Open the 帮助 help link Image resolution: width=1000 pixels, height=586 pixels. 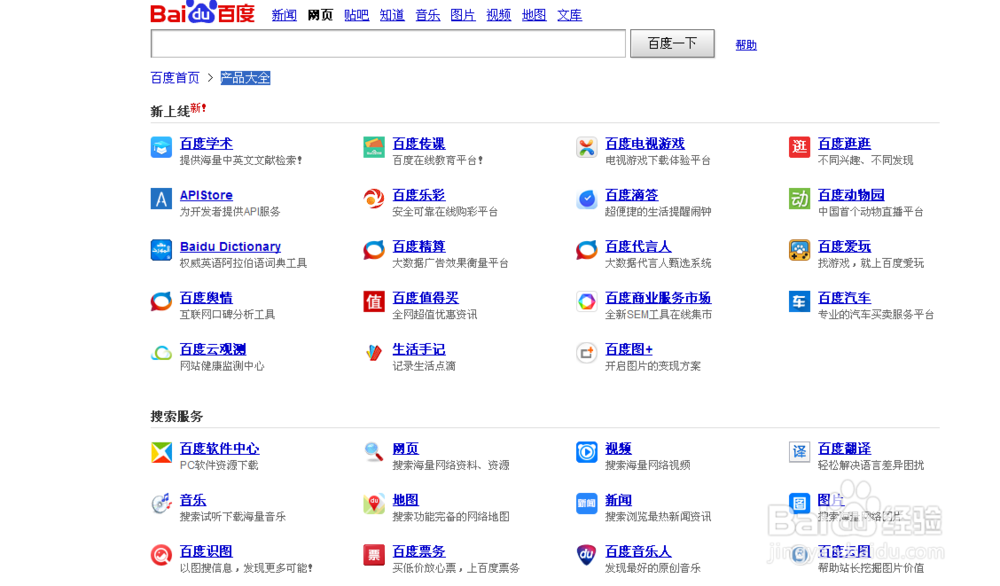(x=745, y=44)
